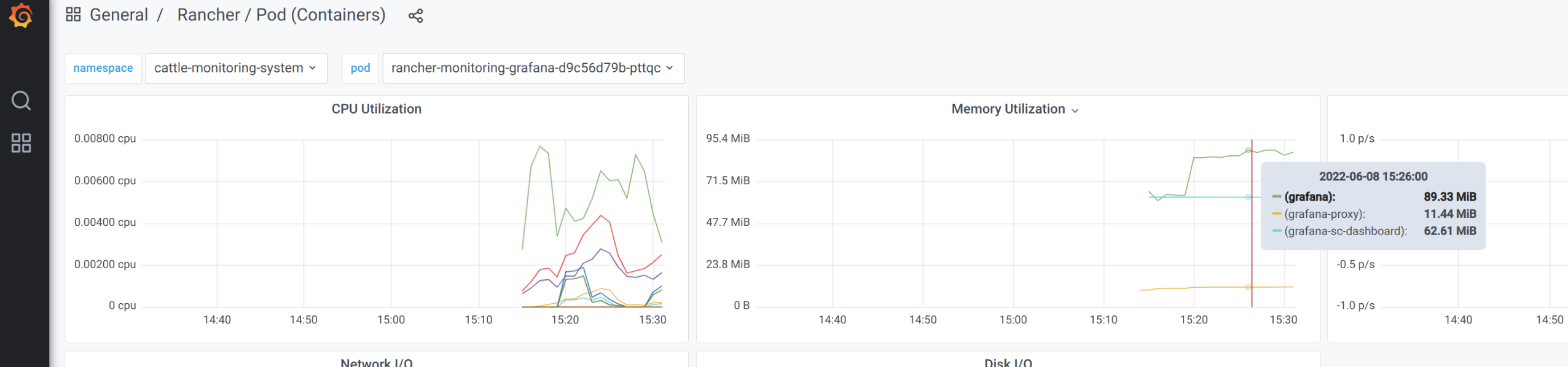Click the -0.5 p/s axis label

(1355, 265)
